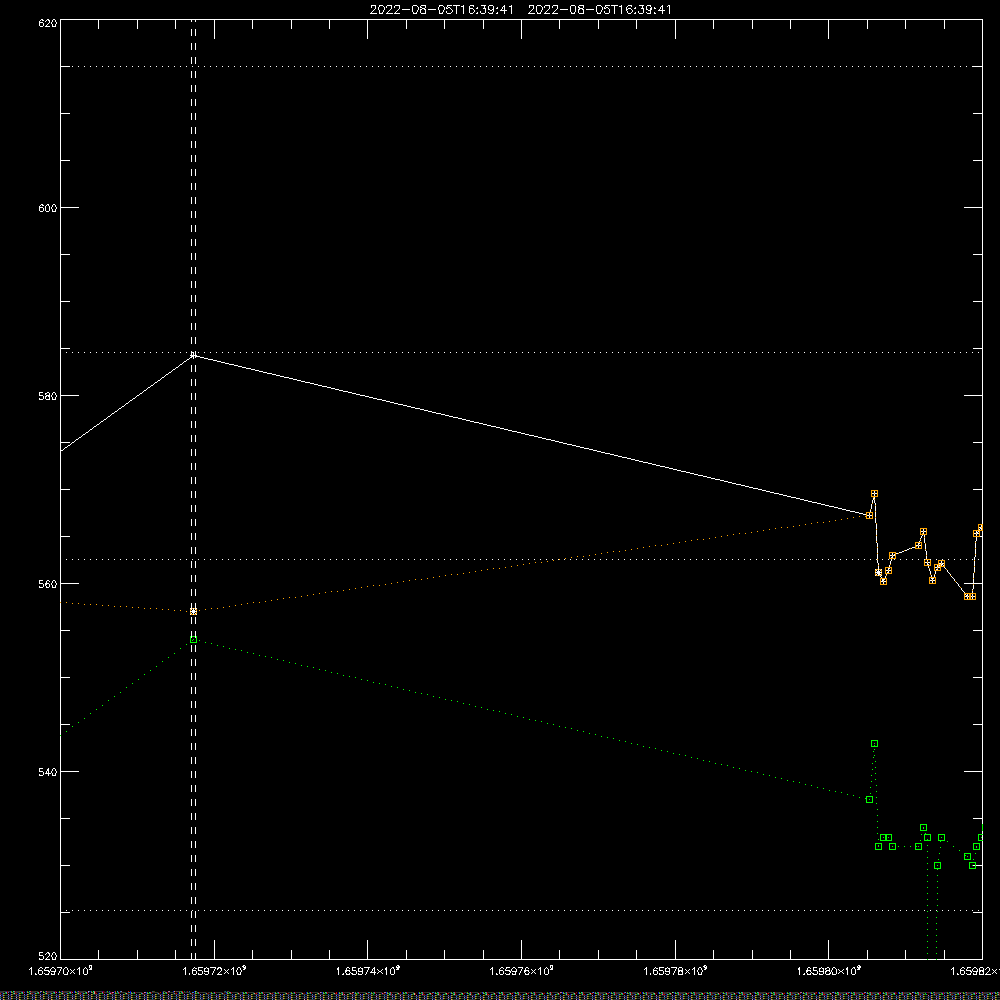Click the green marker near 537 ending the long dotted line
Image resolution: width=1000 pixels, height=1000 pixels.
869,800
